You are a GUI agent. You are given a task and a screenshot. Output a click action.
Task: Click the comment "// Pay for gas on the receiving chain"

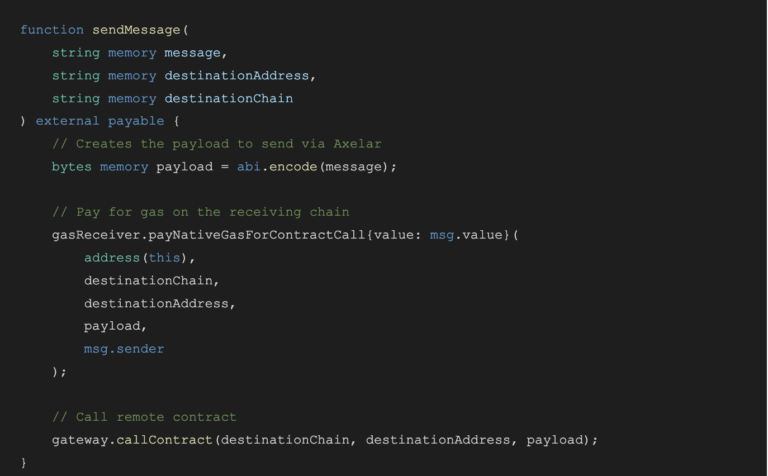tap(201, 212)
